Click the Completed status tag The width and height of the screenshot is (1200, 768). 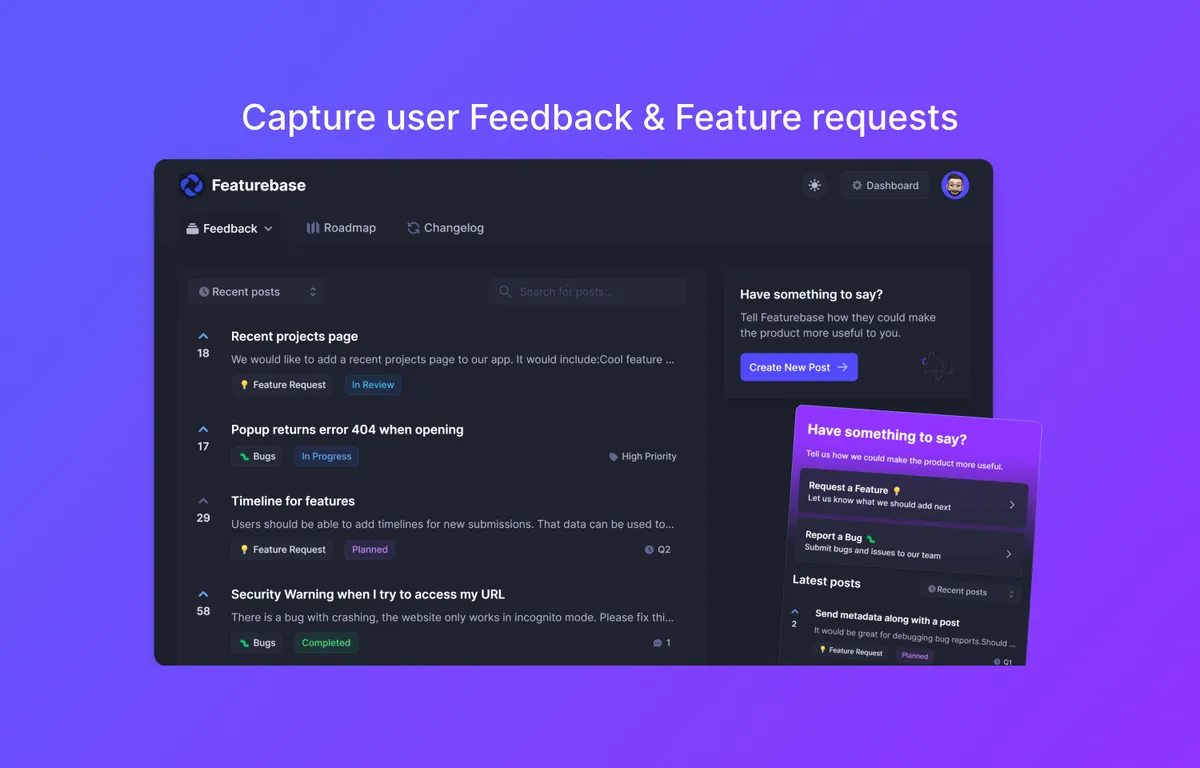pos(326,643)
